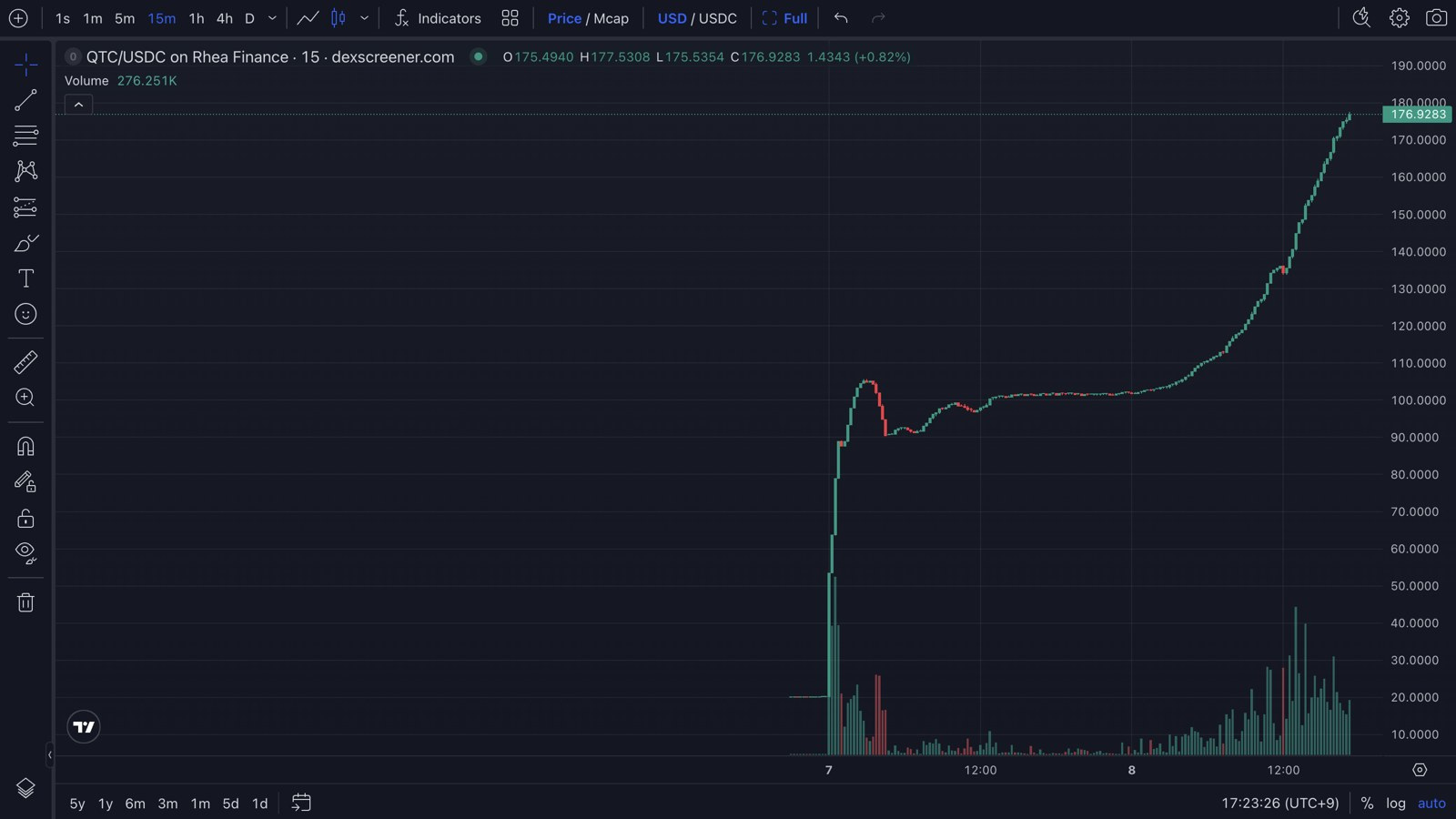Open chart settings gear
The height and width of the screenshot is (819, 1456).
[x=1400, y=18]
